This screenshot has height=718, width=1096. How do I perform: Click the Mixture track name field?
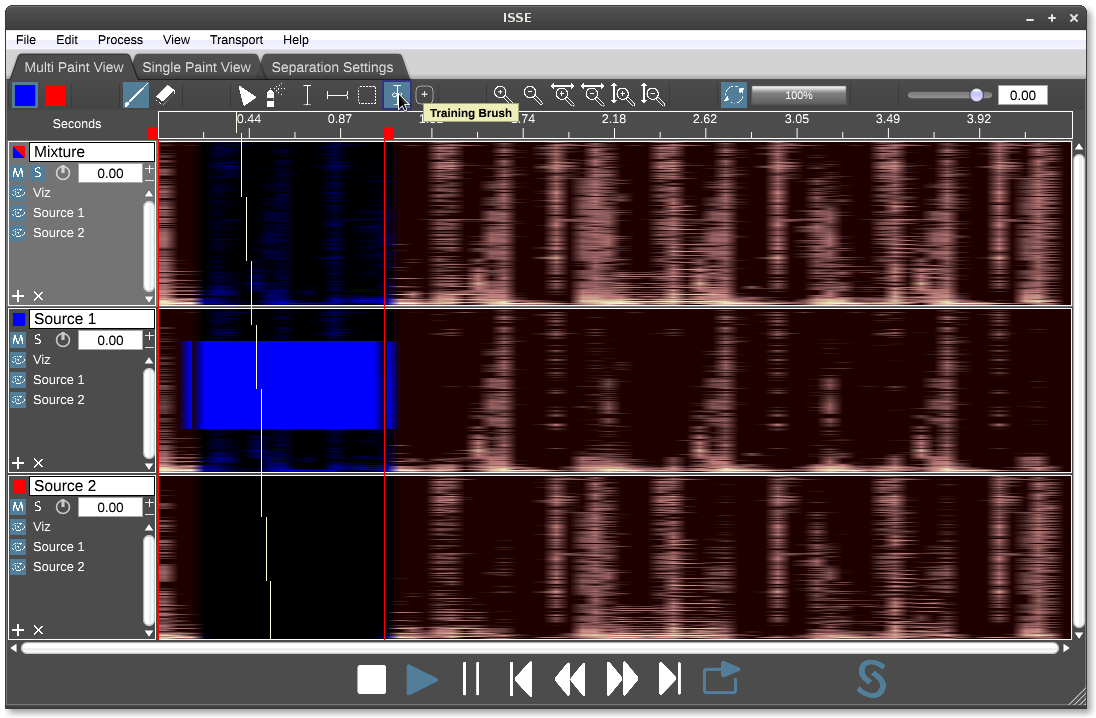(x=92, y=152)
